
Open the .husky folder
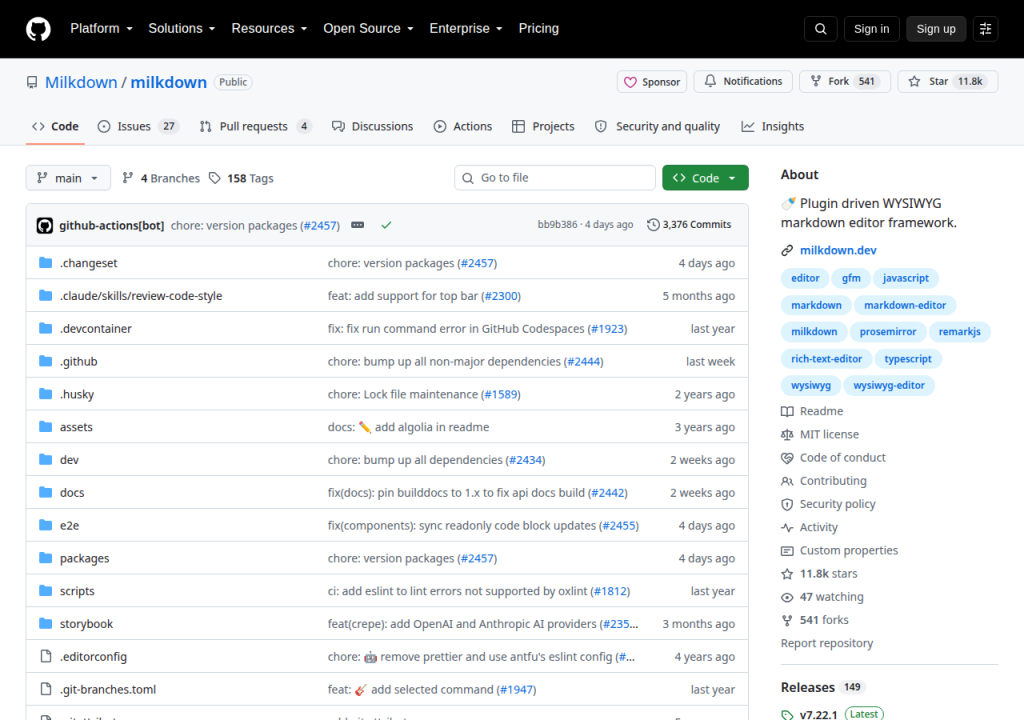click(x=77, y=394)
